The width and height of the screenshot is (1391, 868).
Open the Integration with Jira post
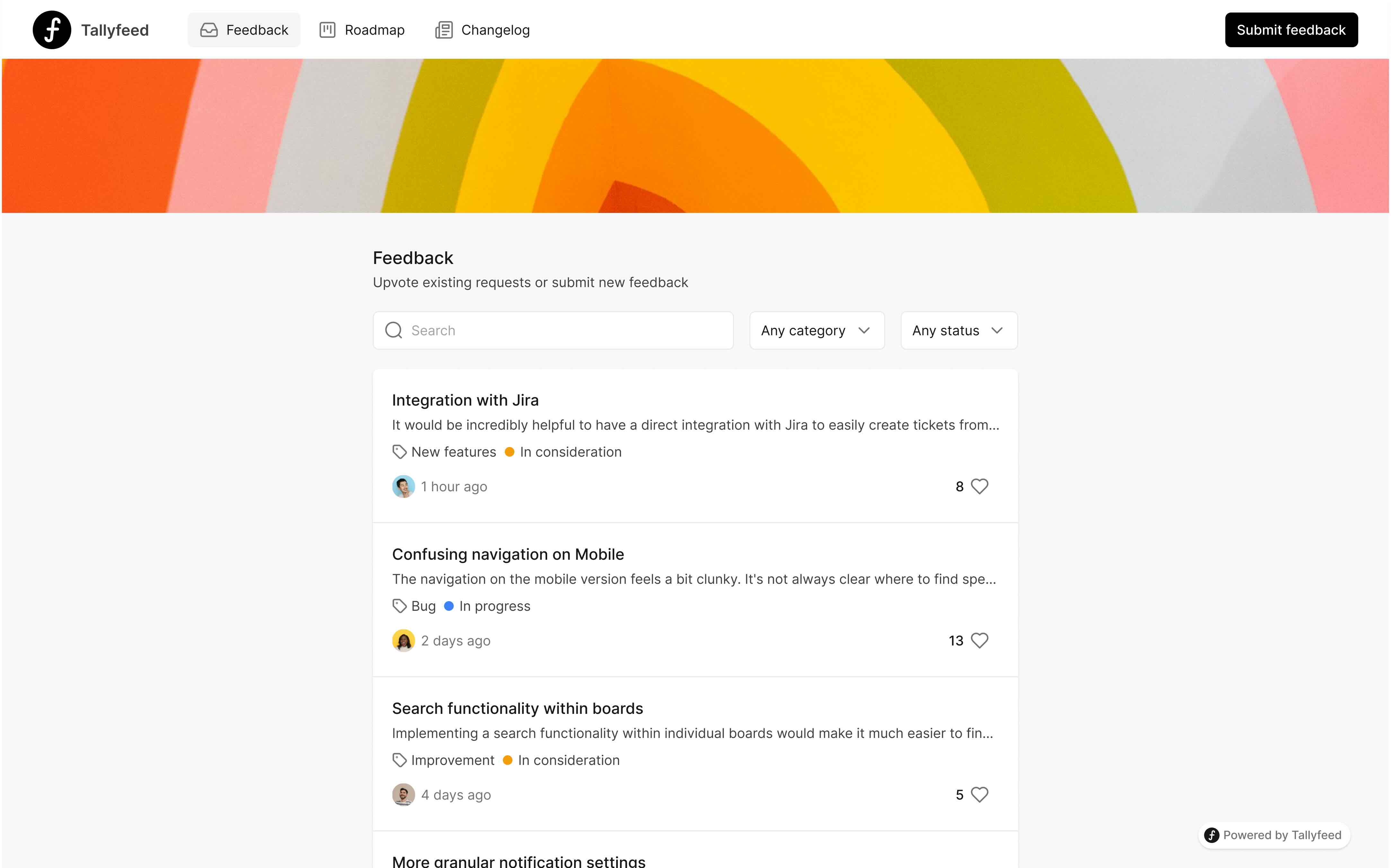click(x=465, y=400)
